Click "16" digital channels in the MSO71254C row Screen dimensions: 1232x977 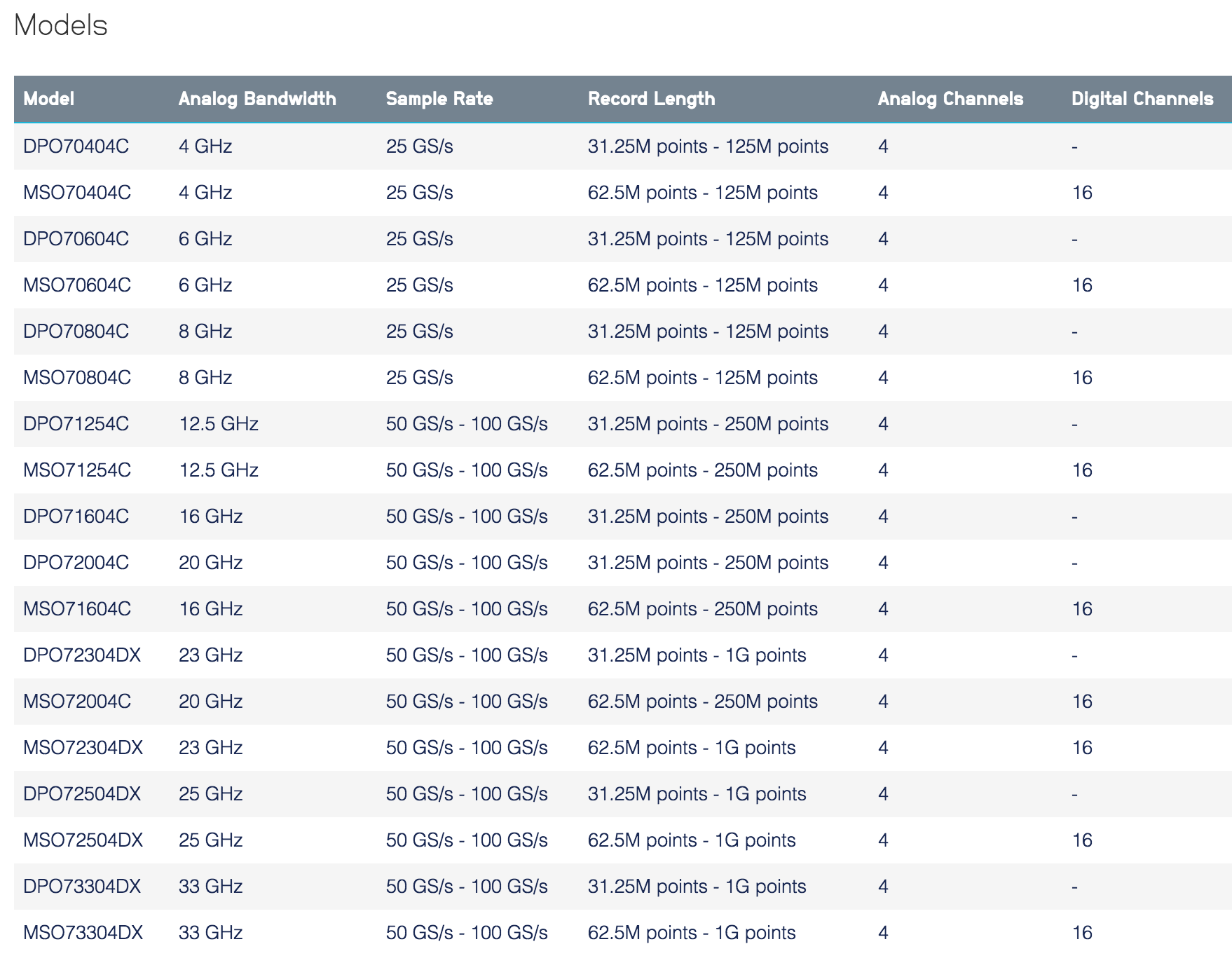tap(1082, 470)
